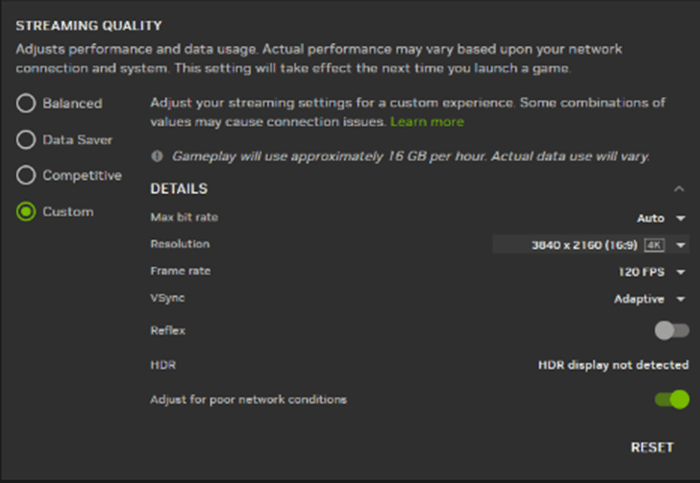Open the VSync Adaptive dropdown

(x=650, y=298)
